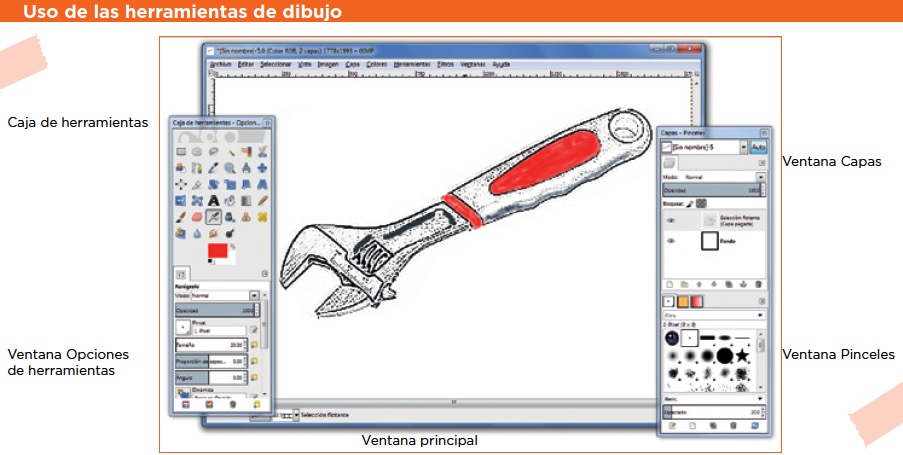Image resolution: width=903 pixels, height=455 pixels.
Task: Open Modo dropdown in tool options
Action: [254, 295]
